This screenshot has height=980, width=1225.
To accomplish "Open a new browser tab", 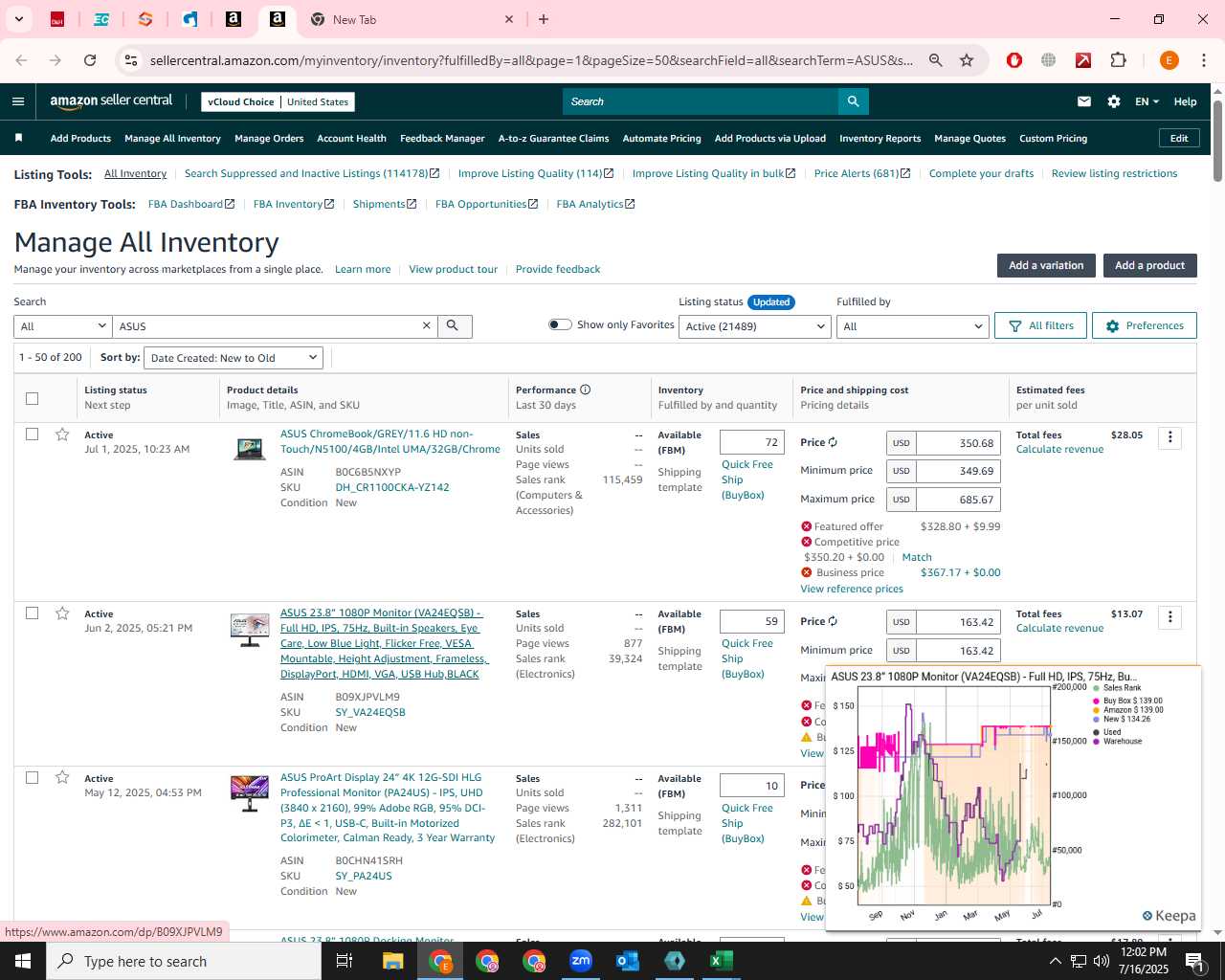I will click(x=544, y=19).
